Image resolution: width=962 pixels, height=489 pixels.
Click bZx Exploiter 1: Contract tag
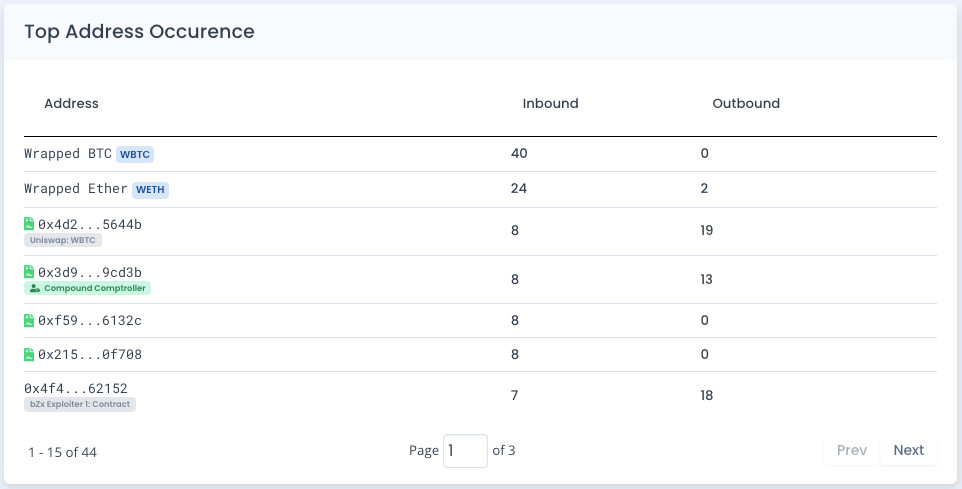(80, 404)
